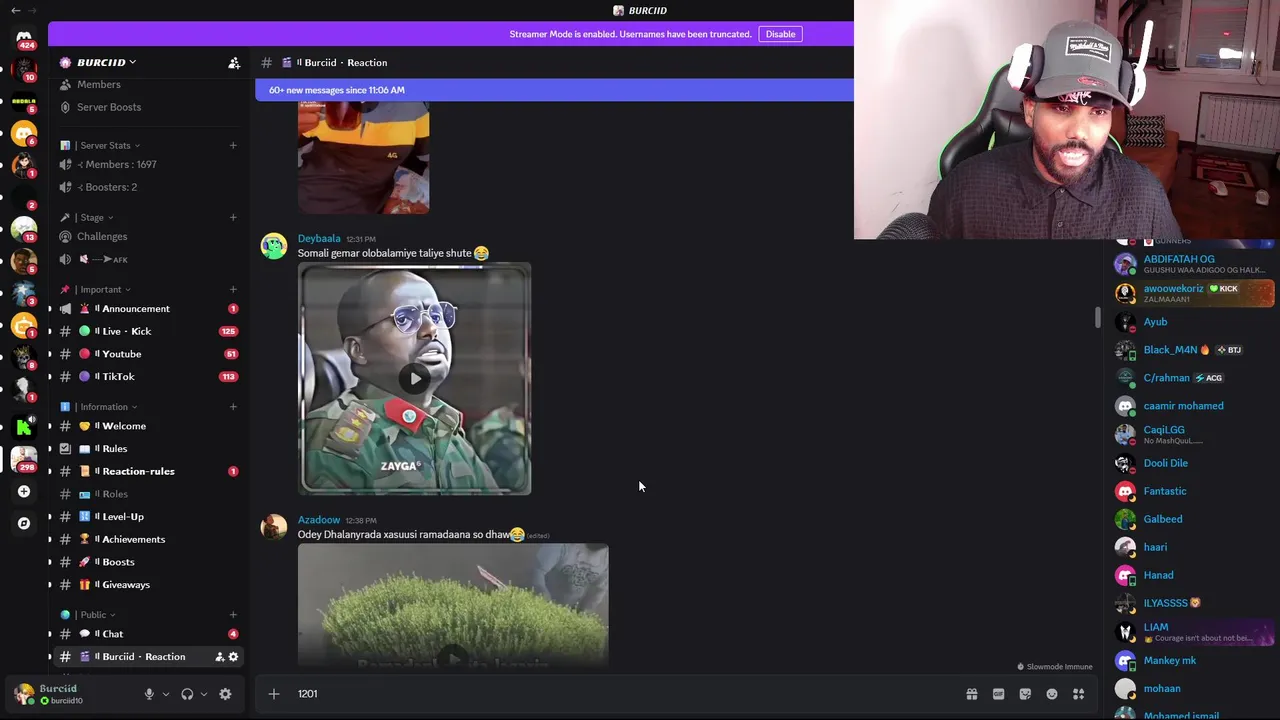Open microphone input options arrow
Image resolution: width=1280 pixels, height=720 pixels.
(166, 694)
